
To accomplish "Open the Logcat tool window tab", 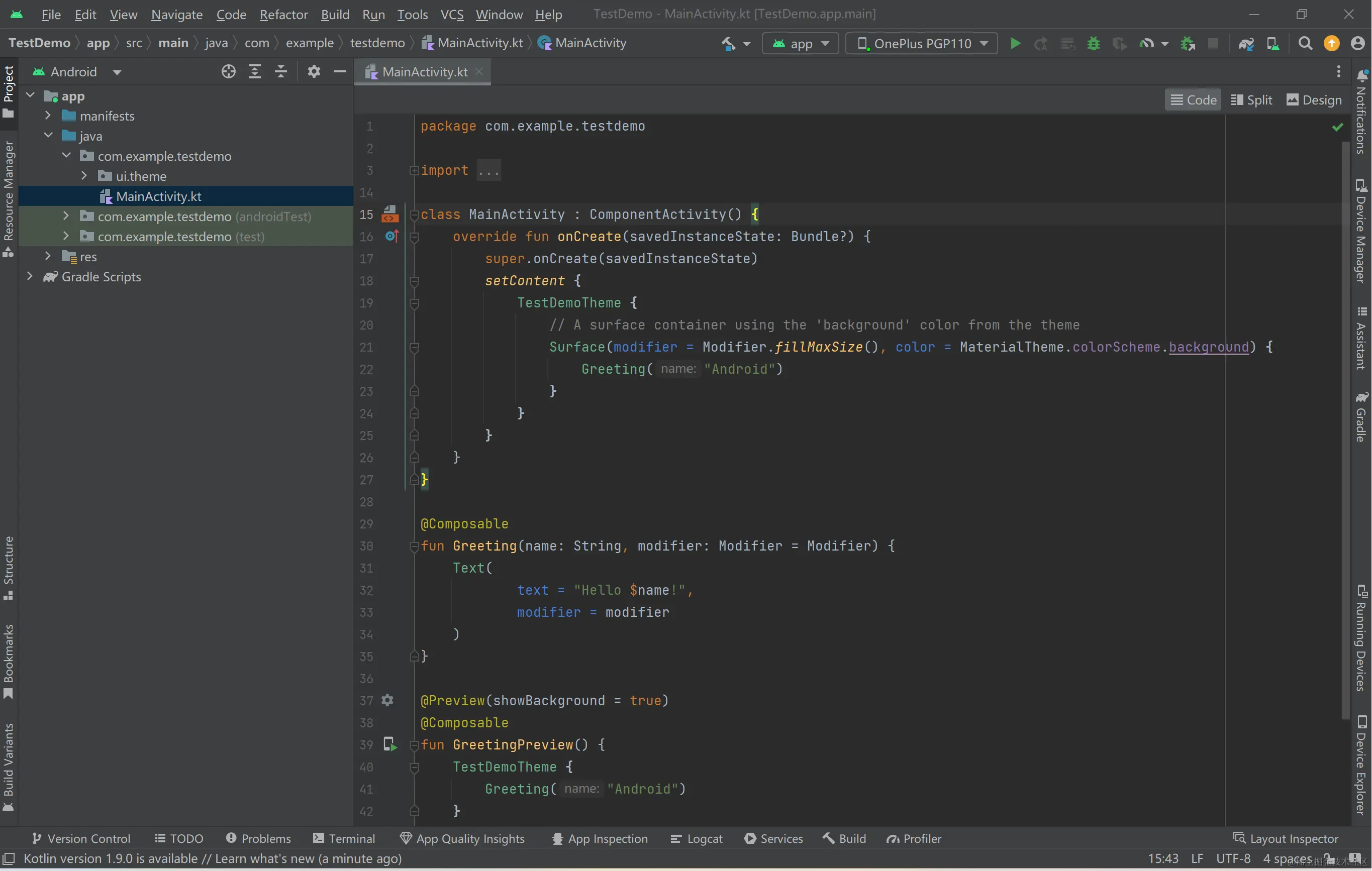I will [x=697, y=838].
